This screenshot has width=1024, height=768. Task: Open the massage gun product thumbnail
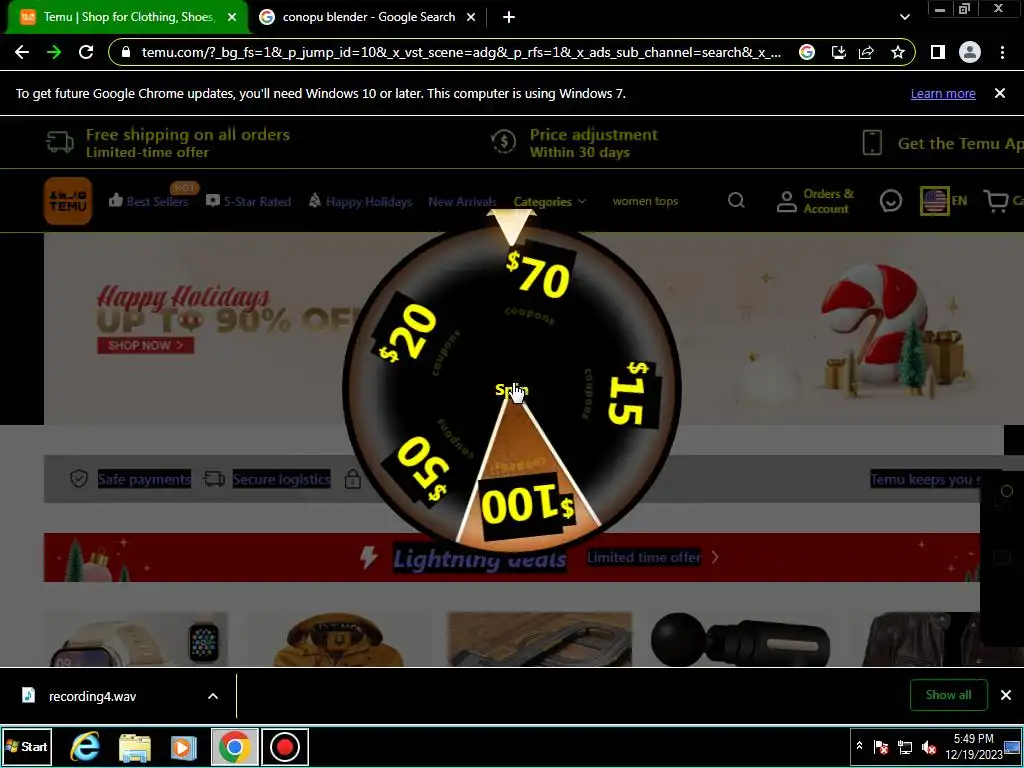tap(741, 639)
